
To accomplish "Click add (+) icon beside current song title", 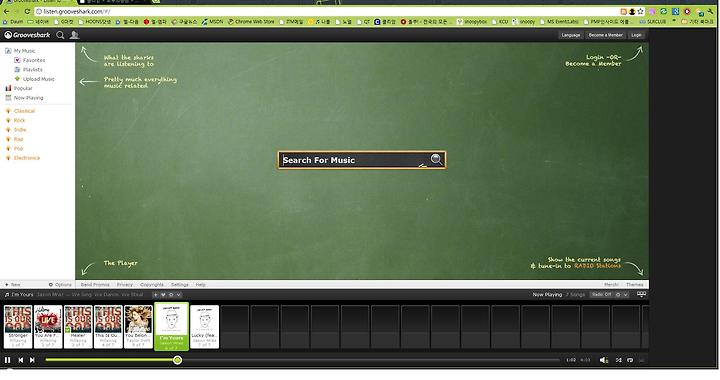I will (156, 295).
